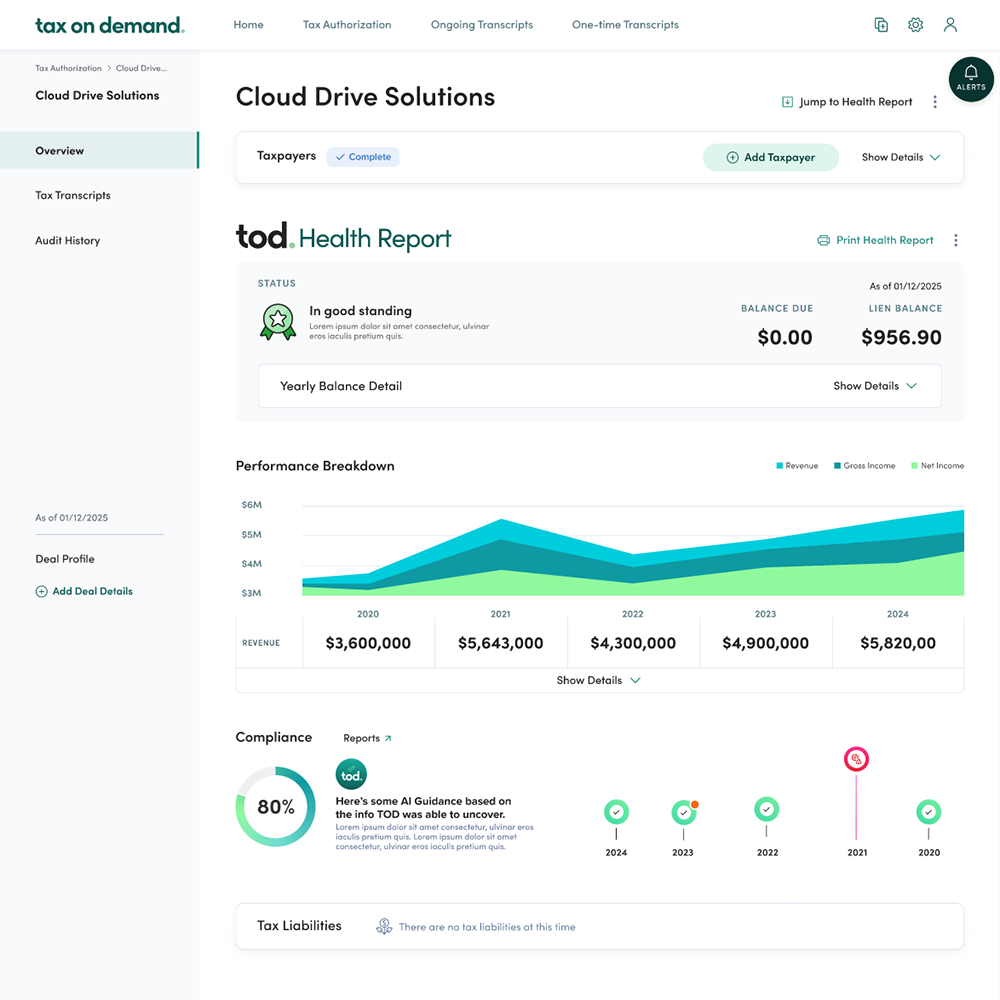
Task: Click the TOD AI guidance avatar
Action: (x=351, y=775)
